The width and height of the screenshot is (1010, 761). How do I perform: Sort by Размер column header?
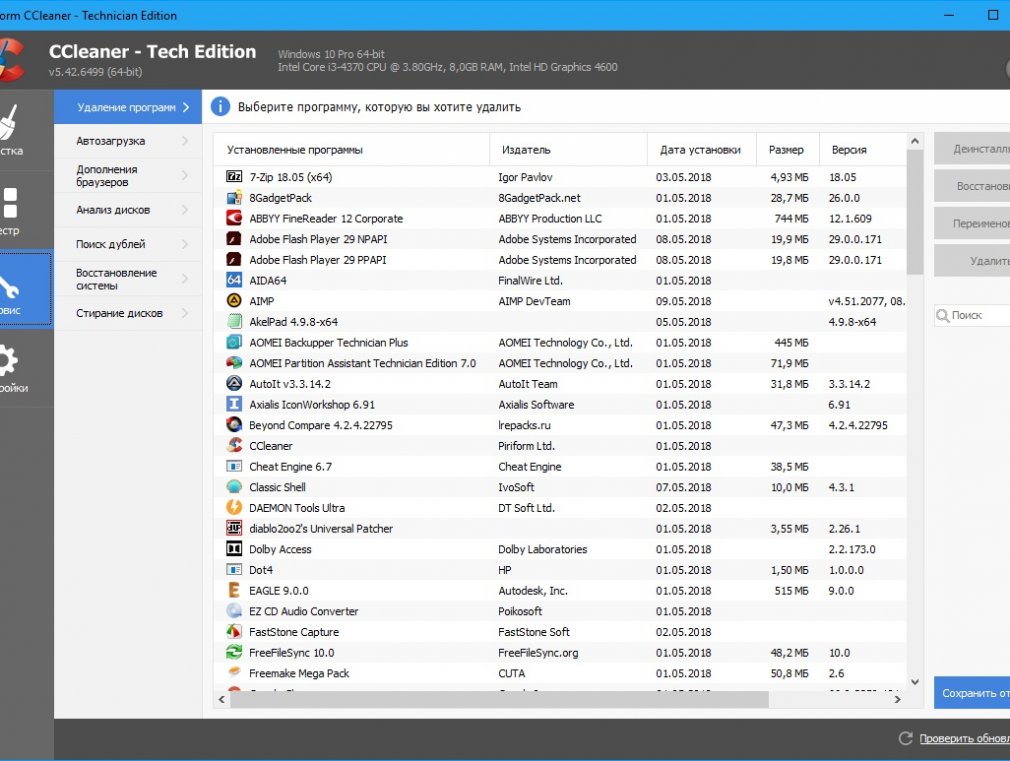(x=788, y=149)
